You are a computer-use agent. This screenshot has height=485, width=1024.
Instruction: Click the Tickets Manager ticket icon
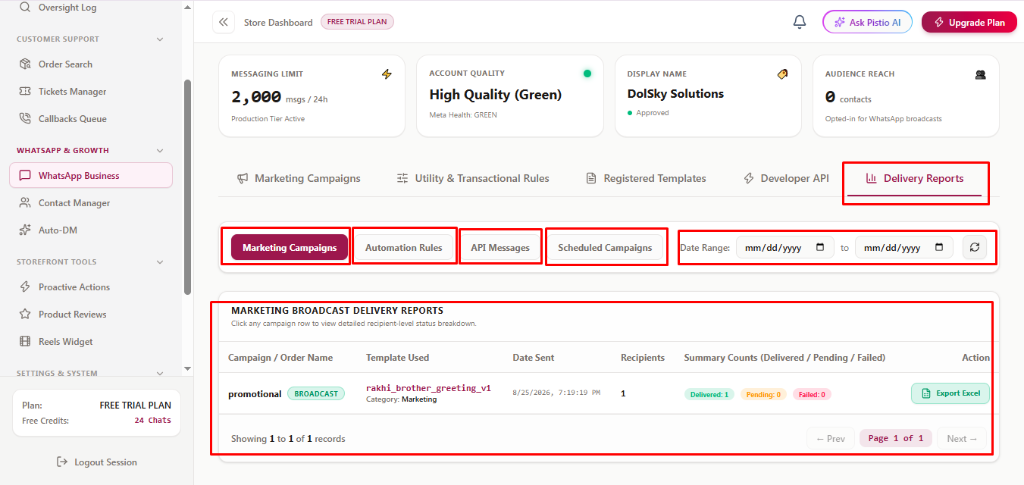coord(25,91)
